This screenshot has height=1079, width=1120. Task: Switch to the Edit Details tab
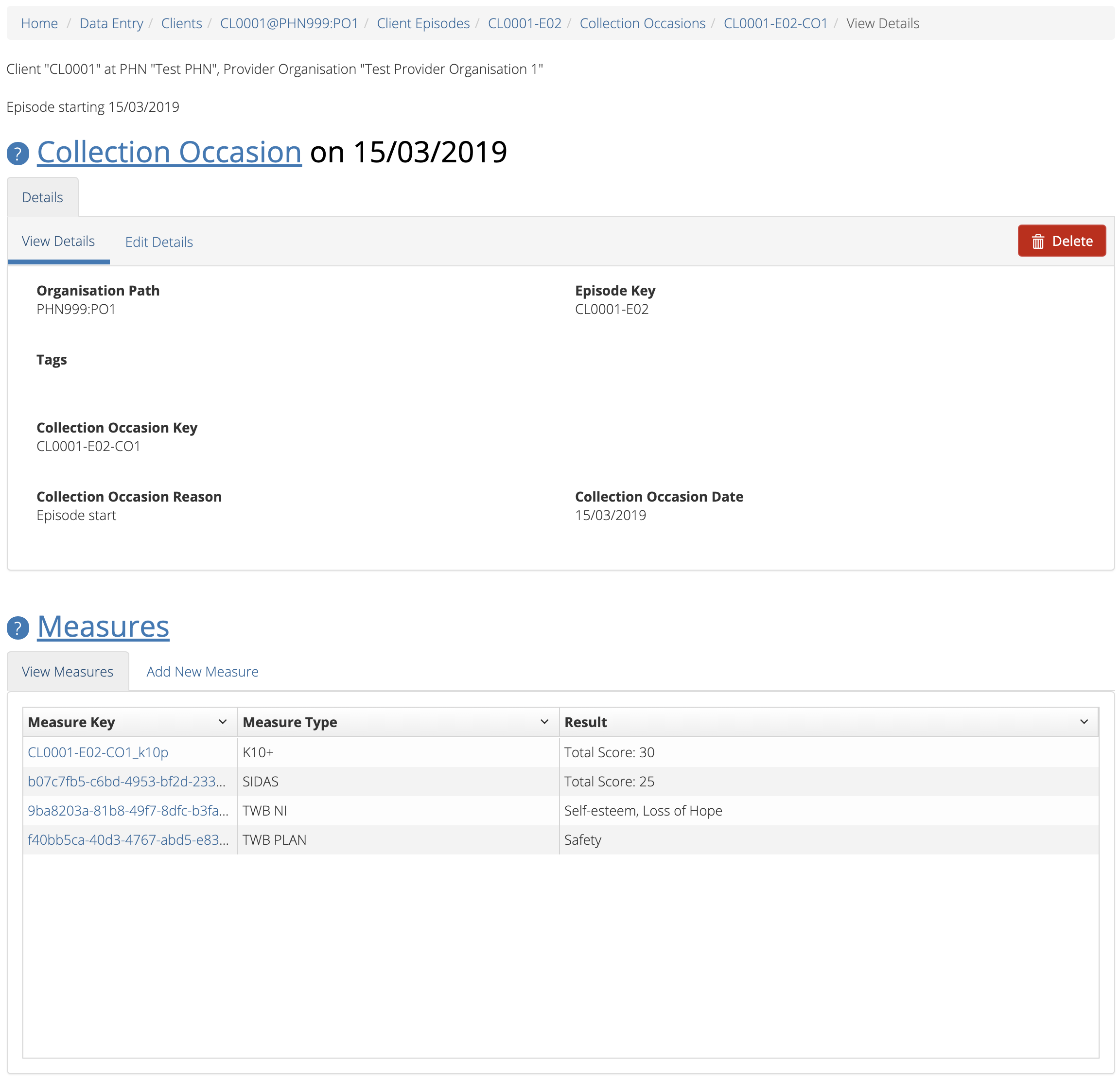159,242
